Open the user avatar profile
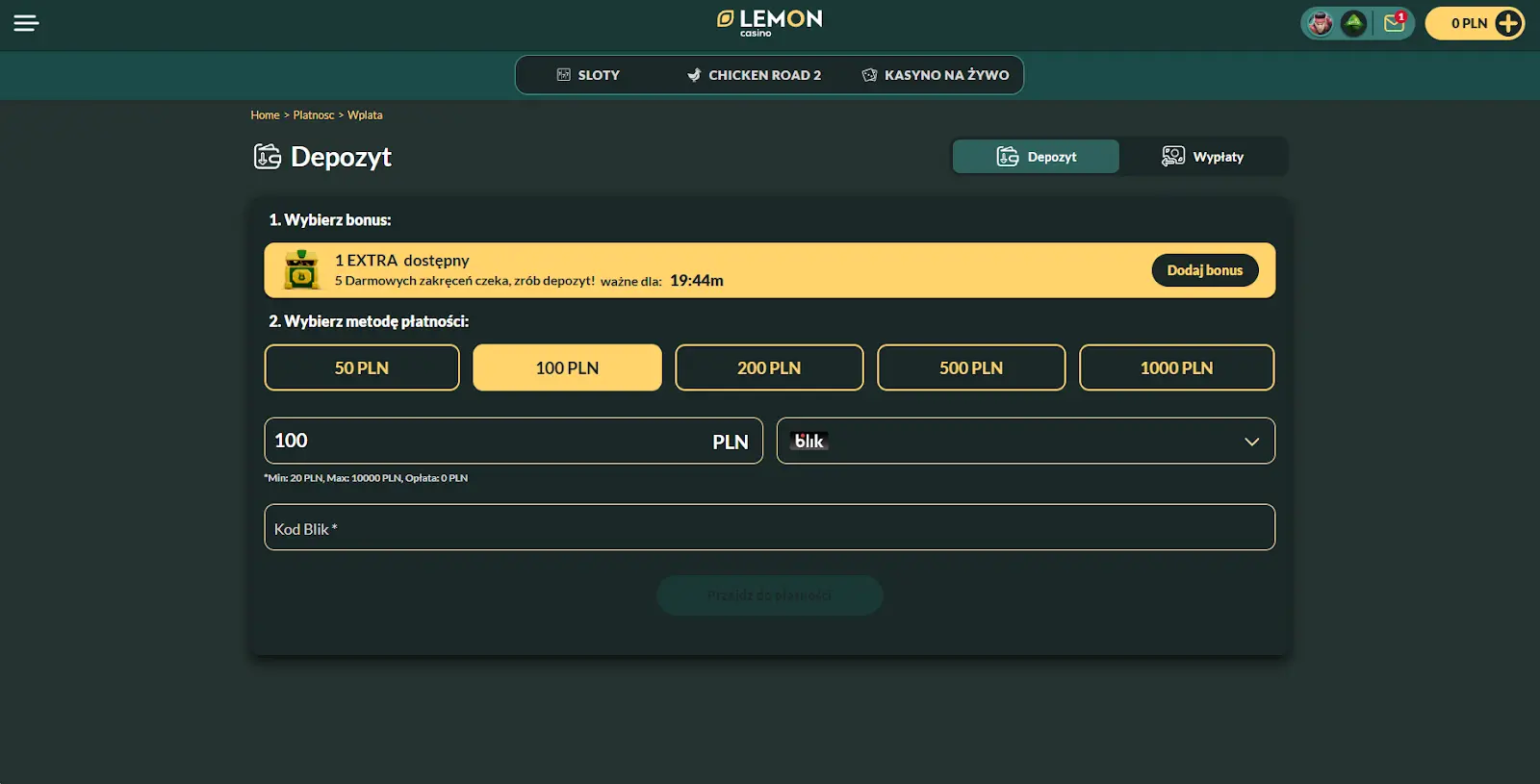The height and width of the screenshot is (784, 1540). (x=1321, y=23)
